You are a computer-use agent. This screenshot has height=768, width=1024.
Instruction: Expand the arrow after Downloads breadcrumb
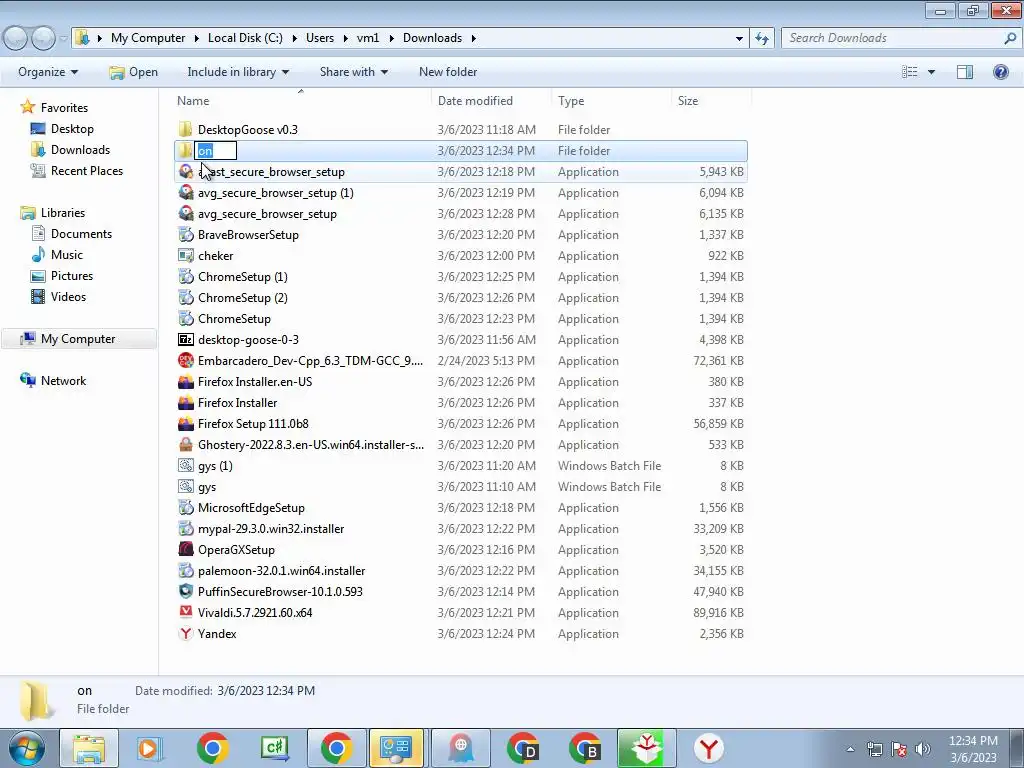pyautogui.click(x=473, y=38)
